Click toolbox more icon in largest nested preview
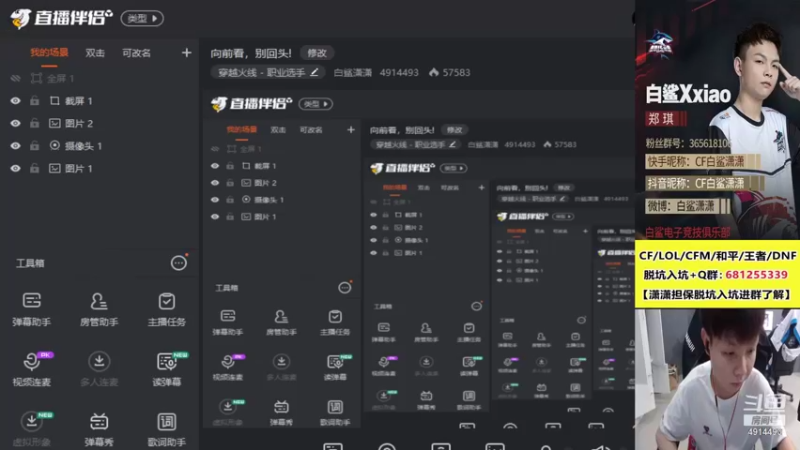Screen dimensions: 800x450 [x=344, y=288]
